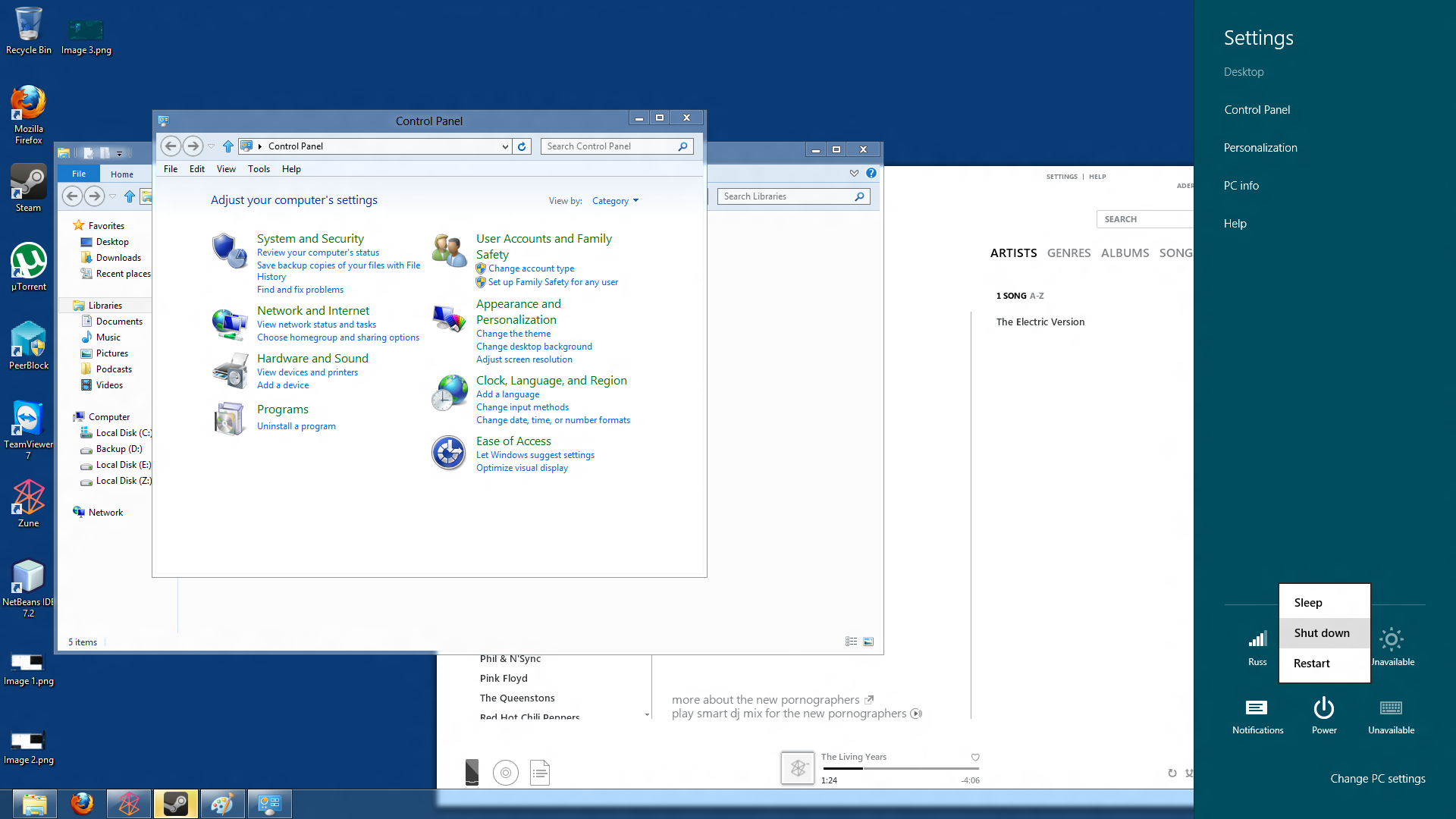Expand the Libraries window ribbon chevron
The height and width of the screenshot is (819, 1456).
click(x=854, y=173)
